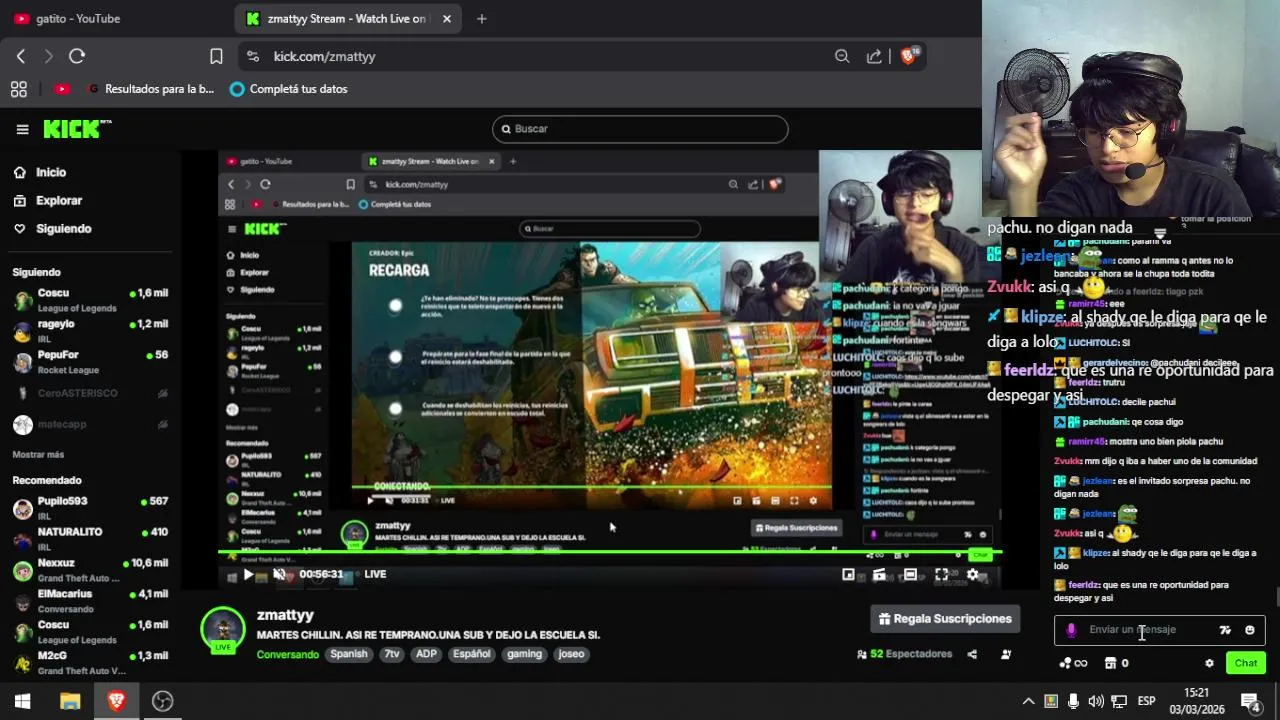
Task: Enter fullscreen in the player
Action: point(941,574)
